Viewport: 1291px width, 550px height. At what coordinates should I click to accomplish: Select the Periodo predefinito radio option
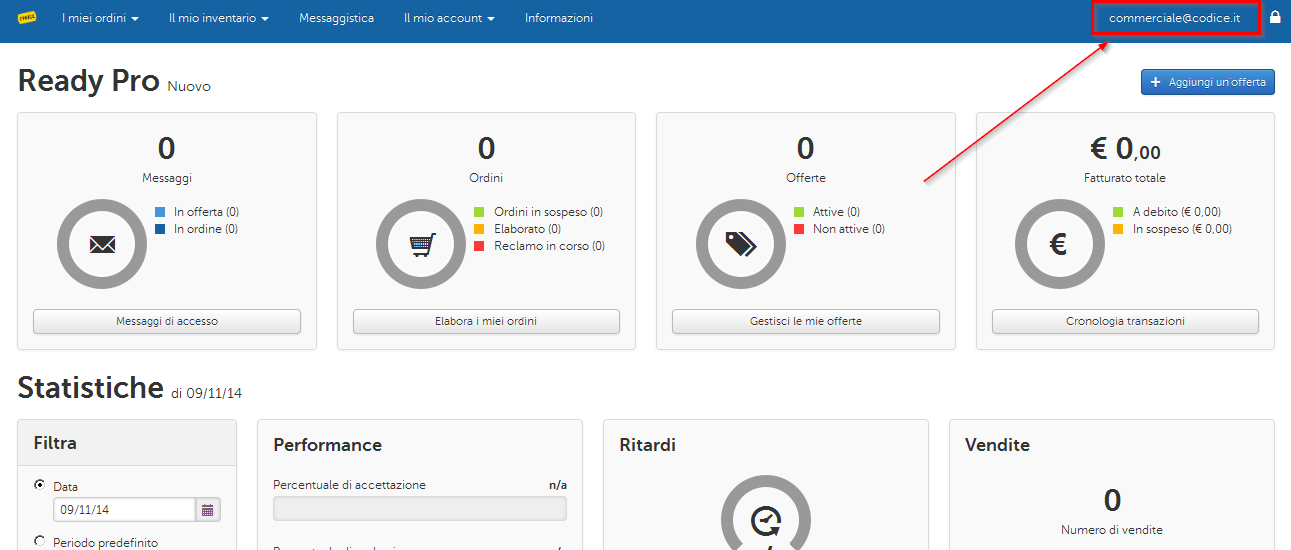point(40,541)
